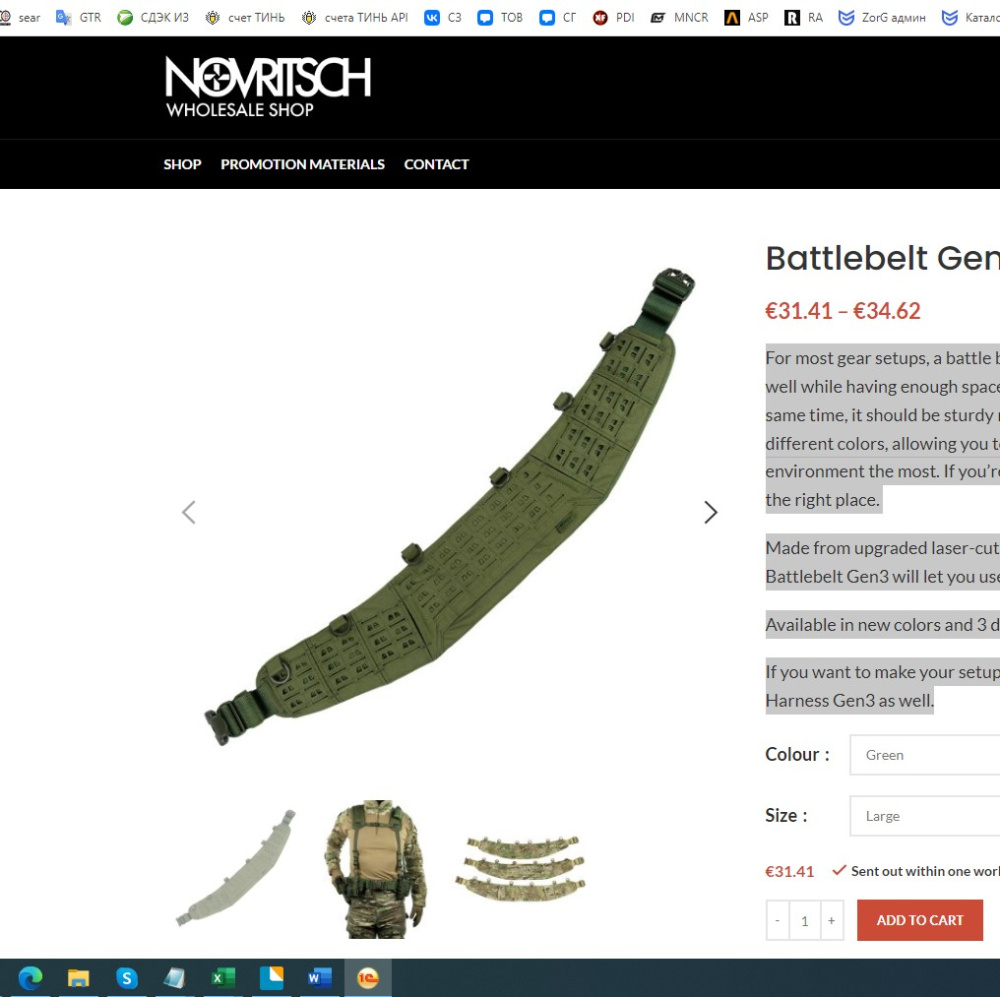The image size is (1000, 997).
Task: Open the PROMOTION MATERIALS menu item
Action: tap(302, 165)
